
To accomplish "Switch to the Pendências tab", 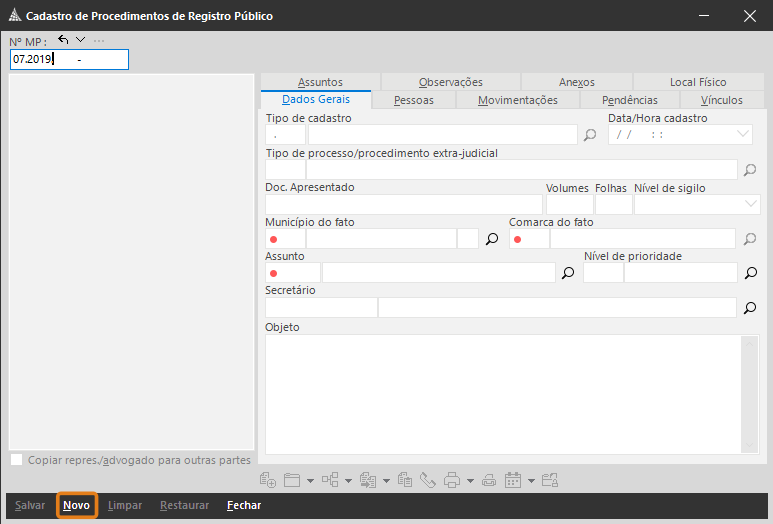I will point(630,100).
